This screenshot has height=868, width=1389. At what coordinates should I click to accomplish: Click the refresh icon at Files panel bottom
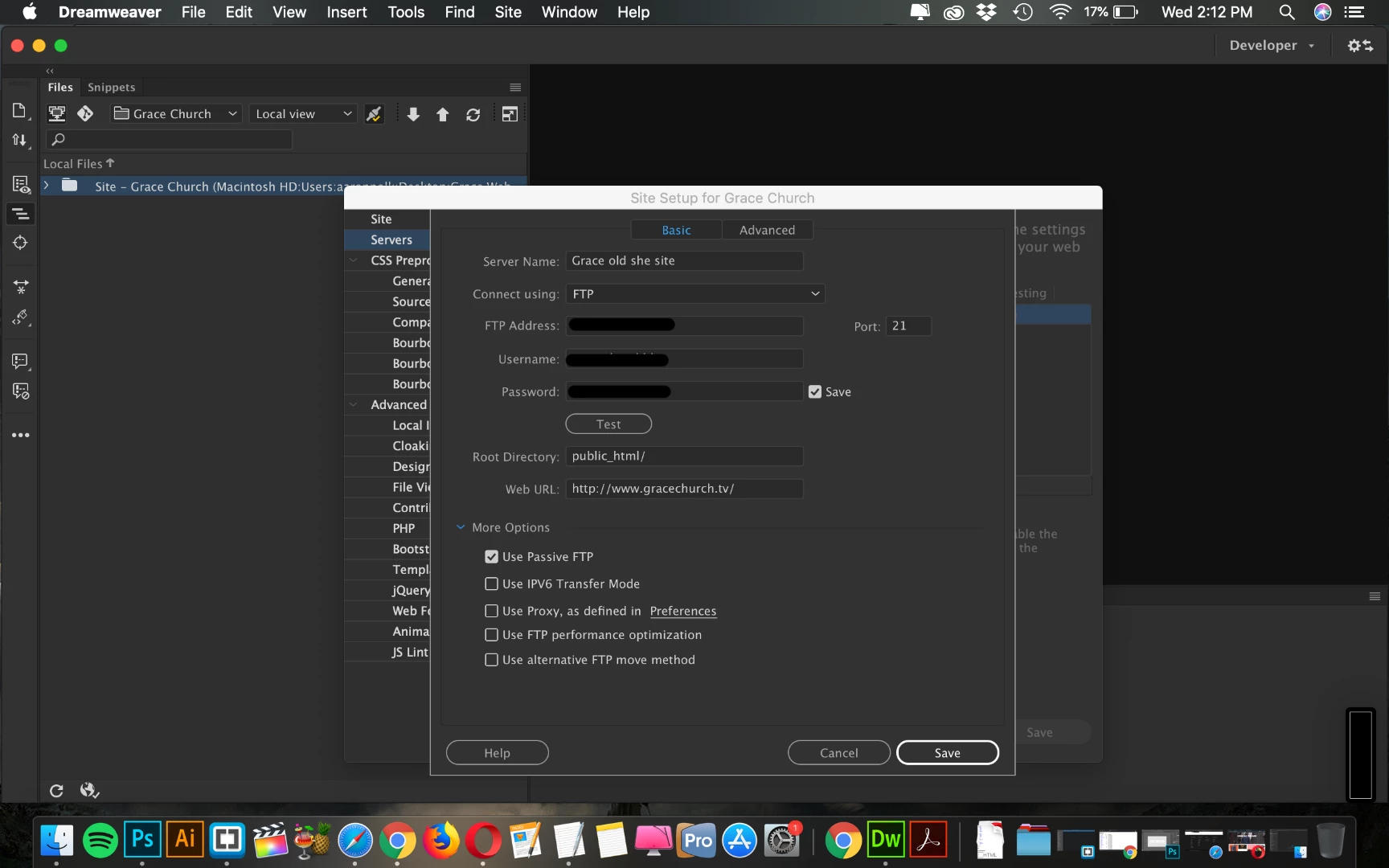[x=56, y=791]
